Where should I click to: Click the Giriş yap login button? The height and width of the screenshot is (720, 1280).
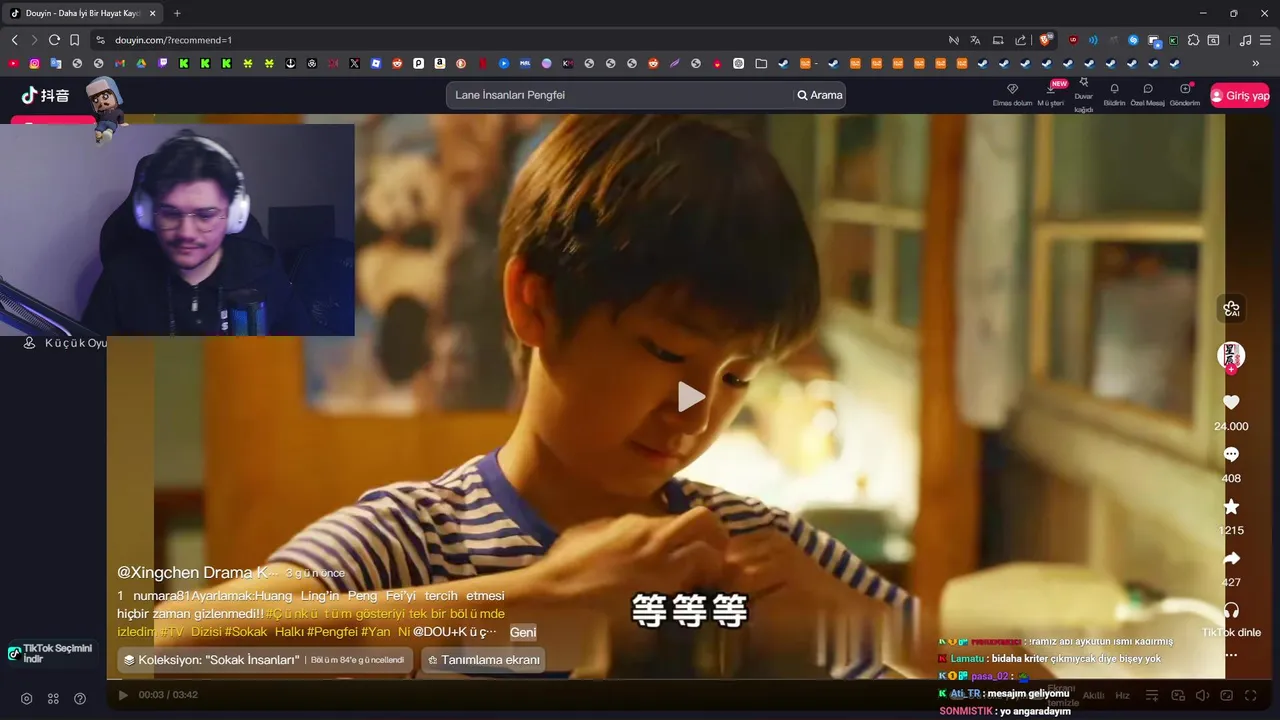(1240, 95)
